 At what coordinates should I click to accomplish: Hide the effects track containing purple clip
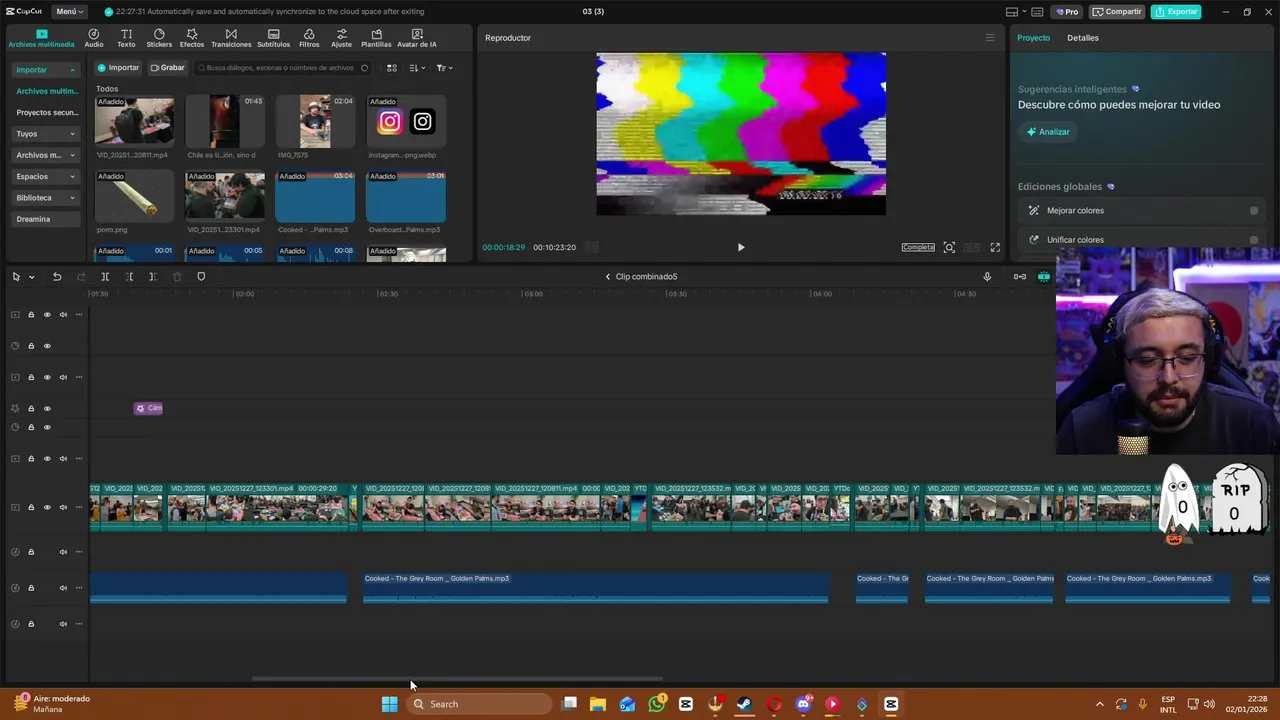pos(47,409)
